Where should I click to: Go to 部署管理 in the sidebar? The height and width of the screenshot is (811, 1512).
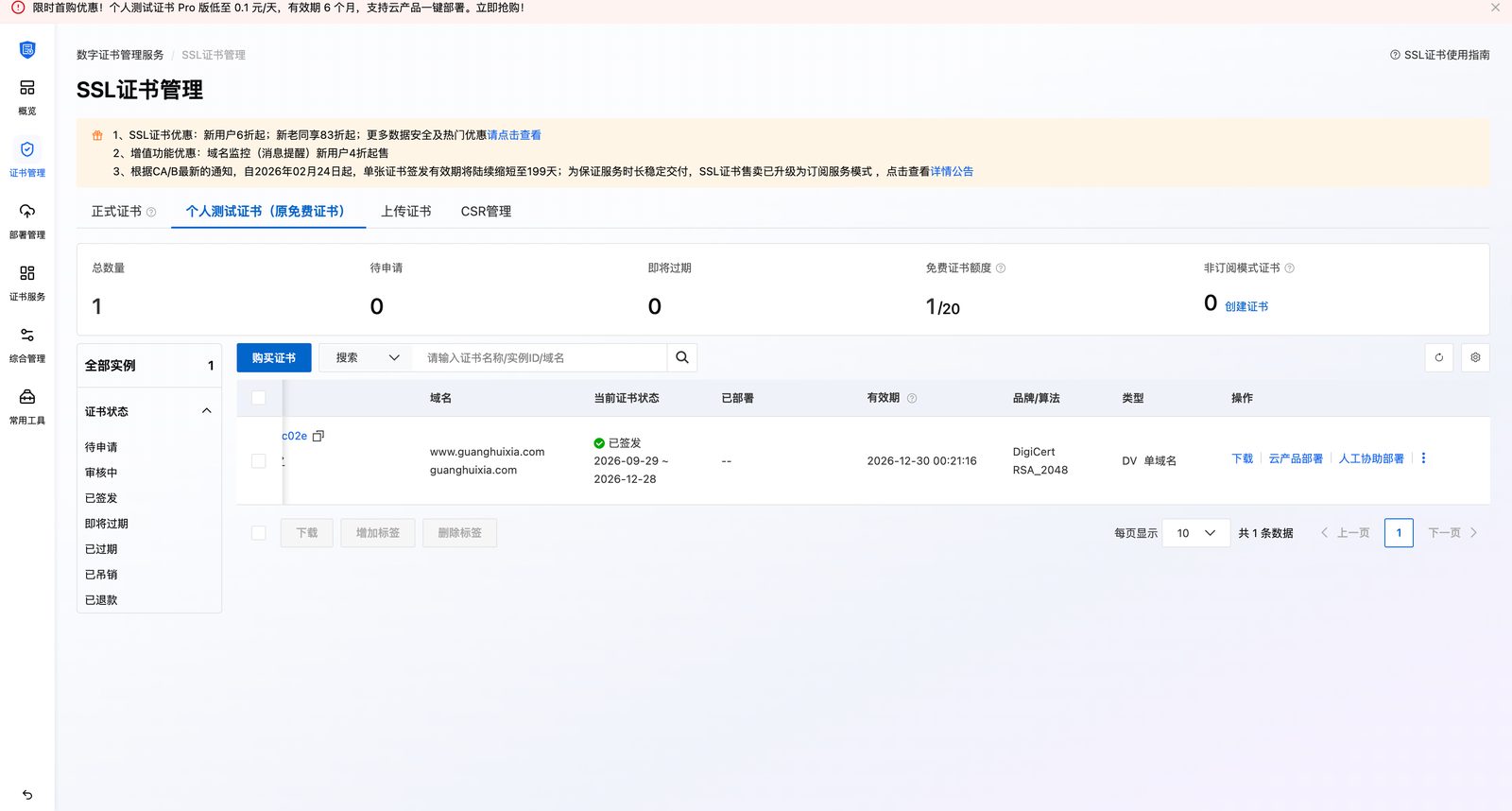click(x=27, y=220)
